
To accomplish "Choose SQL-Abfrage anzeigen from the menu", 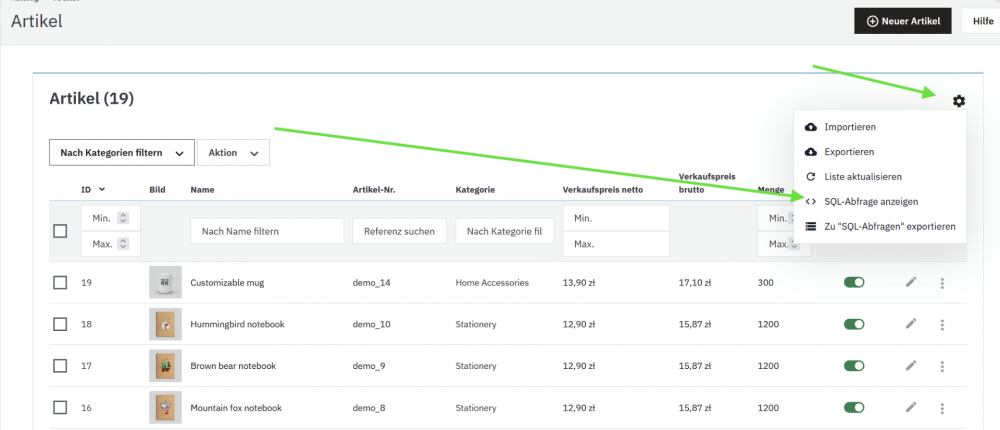I will (x=880, y=202).
